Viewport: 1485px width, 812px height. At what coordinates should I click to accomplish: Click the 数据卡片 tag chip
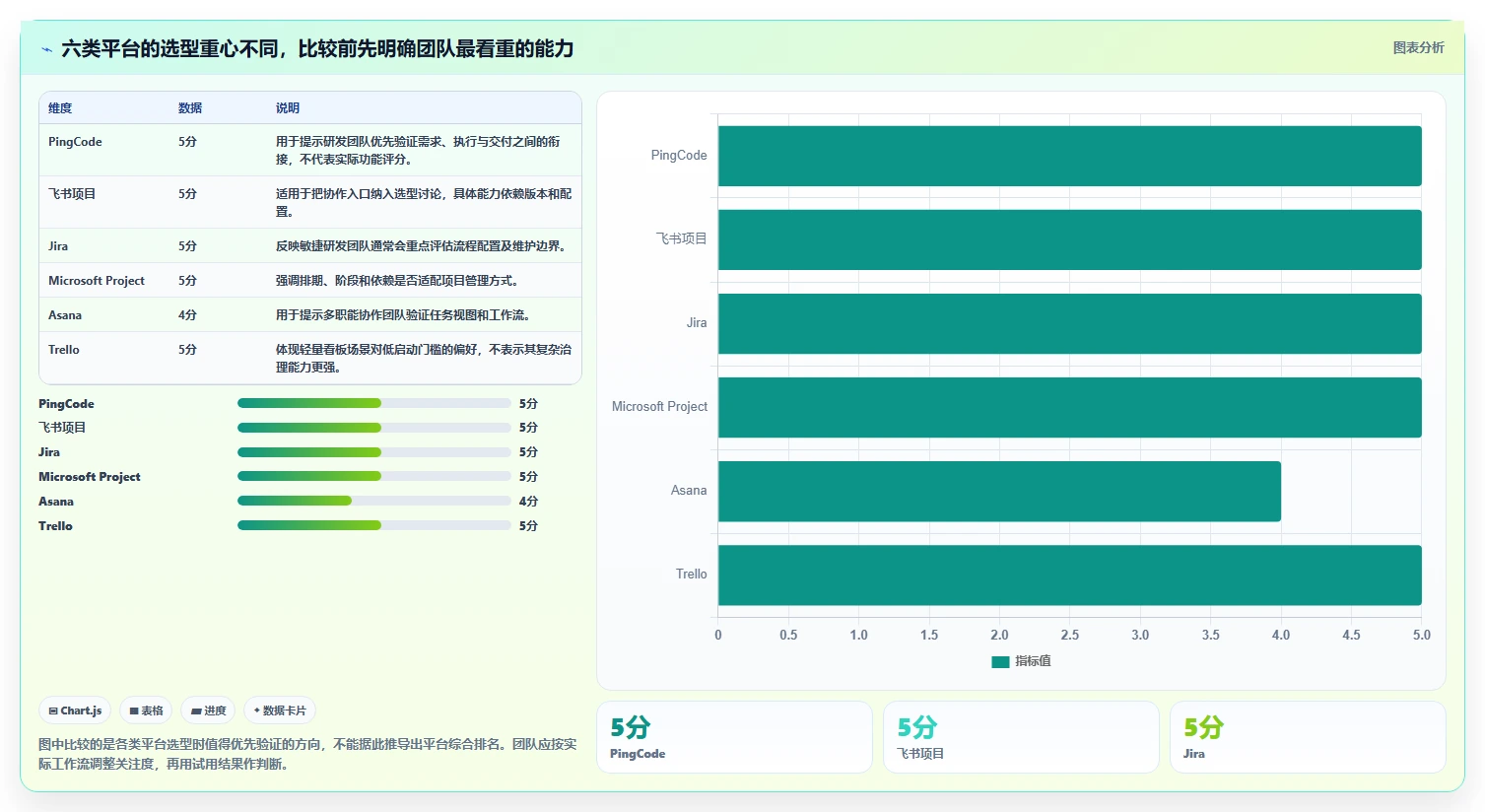coord(280,710)
